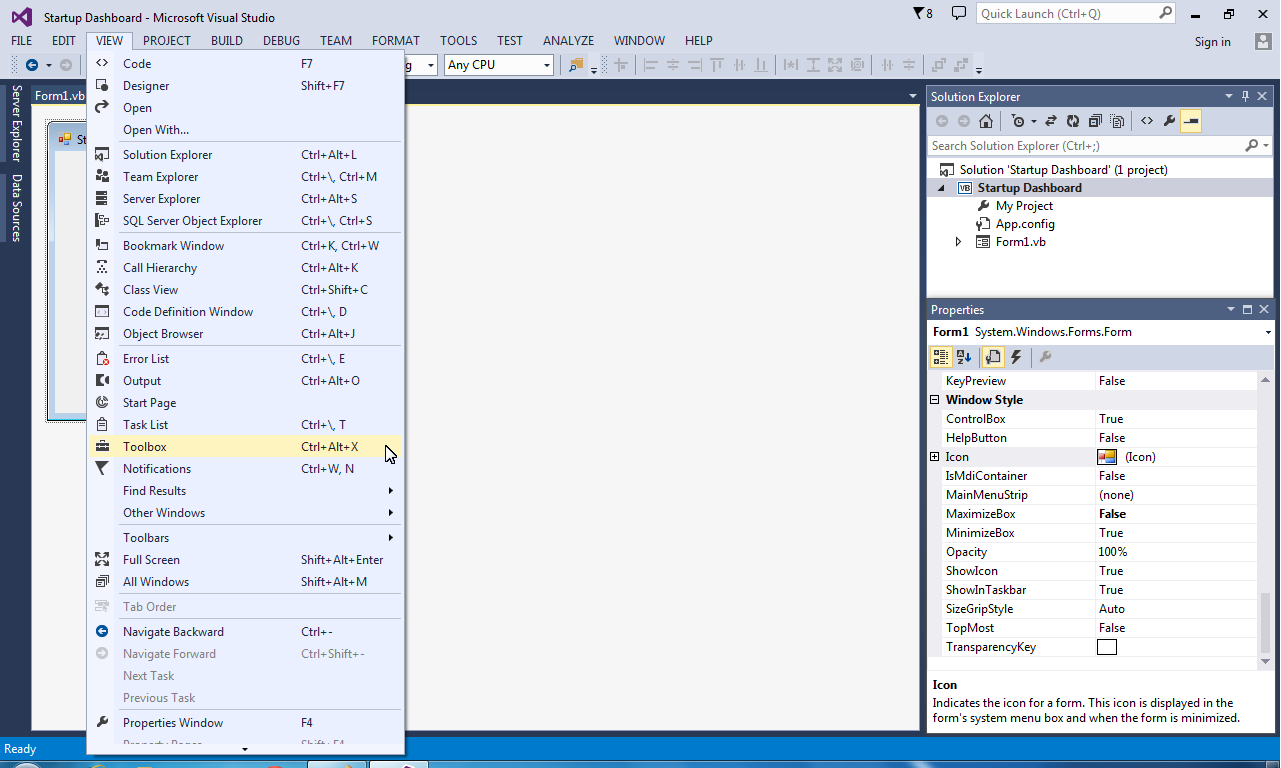
Task: Select Toolbox from the View menu
Action: tap(246, 447)
